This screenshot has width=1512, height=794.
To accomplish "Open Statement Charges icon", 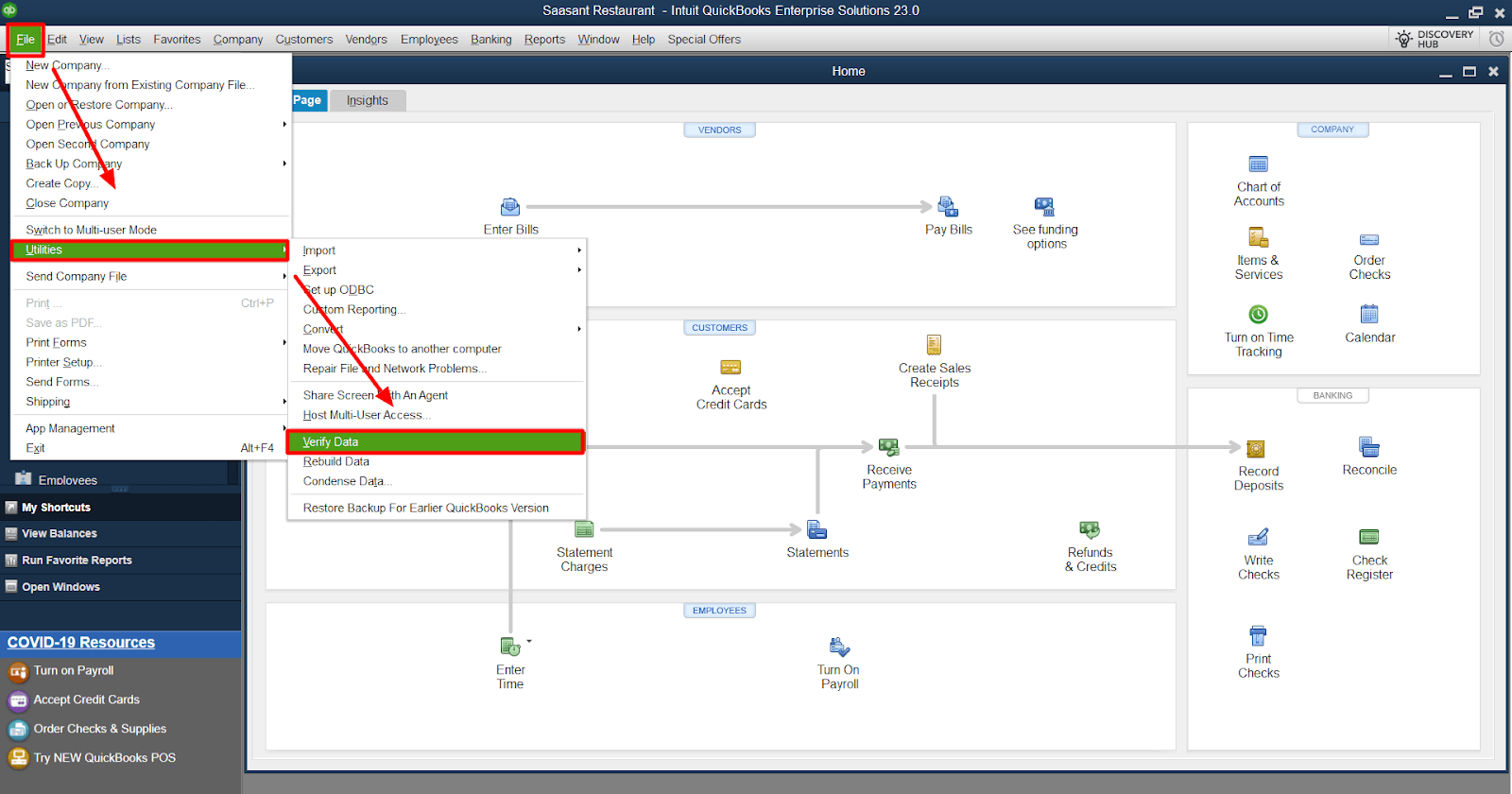I will click(584, 529).
